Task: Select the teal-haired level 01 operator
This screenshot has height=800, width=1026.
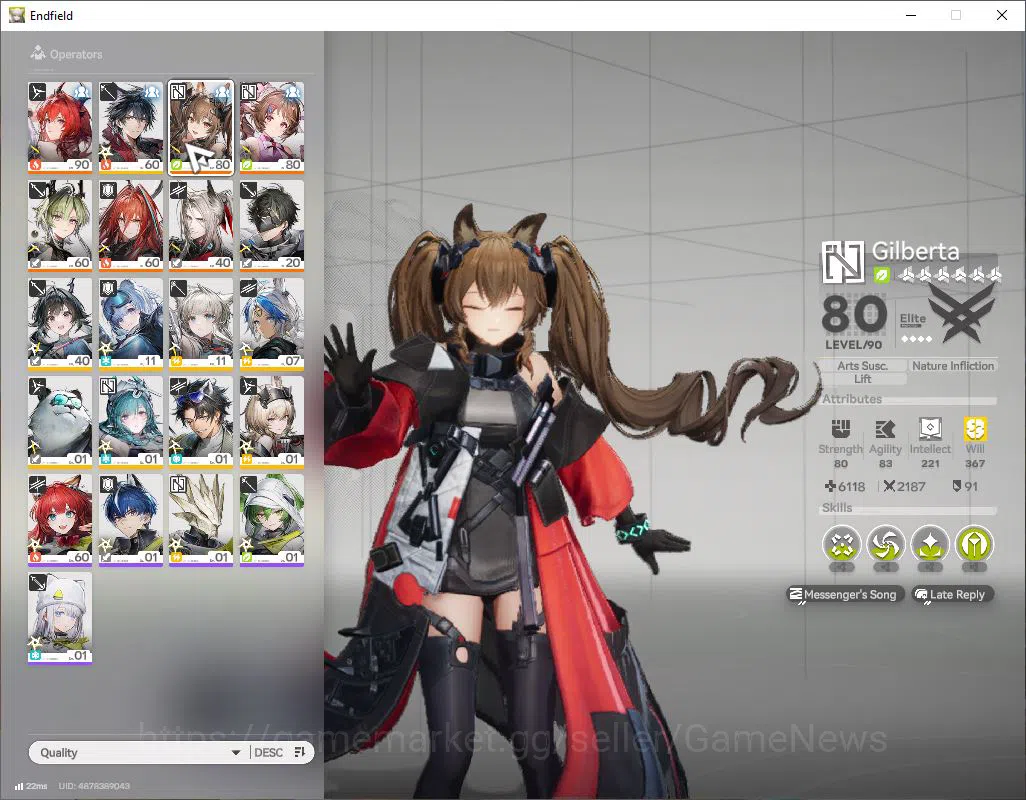Action: click(130, 421)
